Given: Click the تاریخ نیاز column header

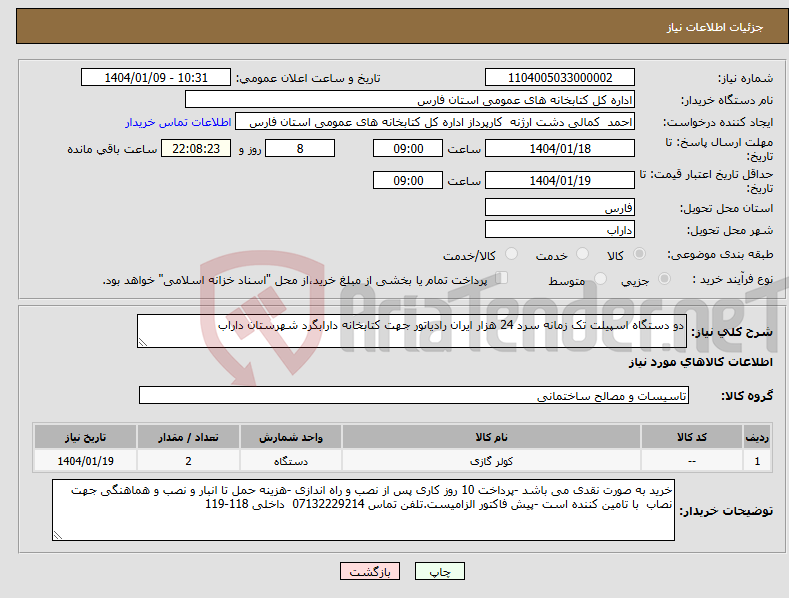Looking at the screenshot, I should click(86, 437).
